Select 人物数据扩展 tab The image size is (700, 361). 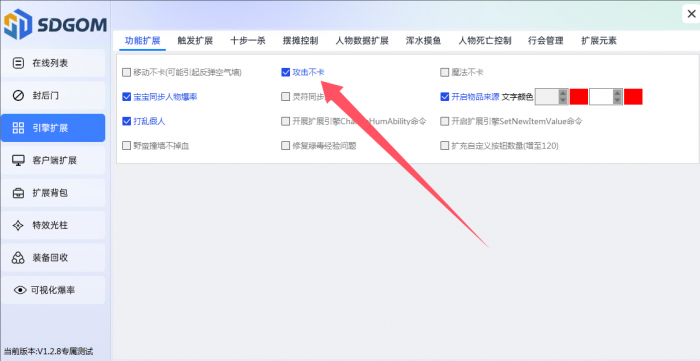click(x=362, y=41)
